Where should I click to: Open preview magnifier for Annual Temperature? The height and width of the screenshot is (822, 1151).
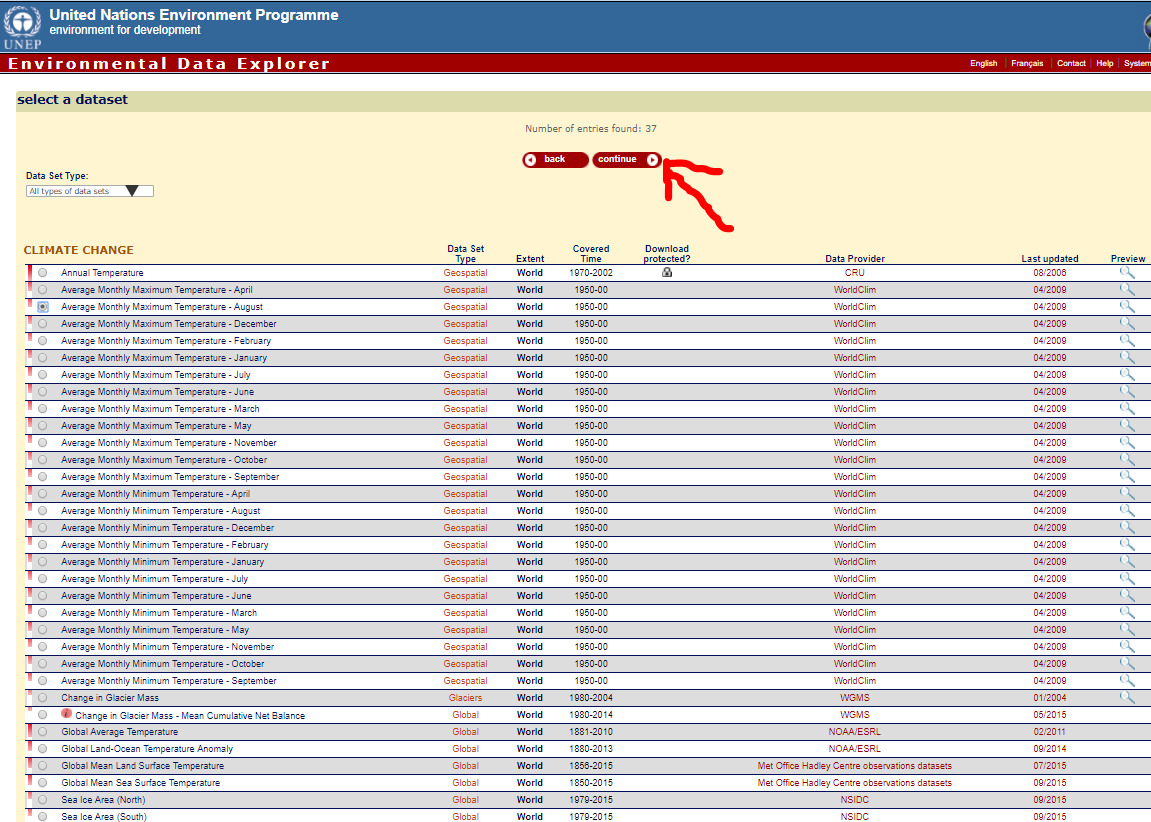pyautogui.click(x=1127, y=272)
